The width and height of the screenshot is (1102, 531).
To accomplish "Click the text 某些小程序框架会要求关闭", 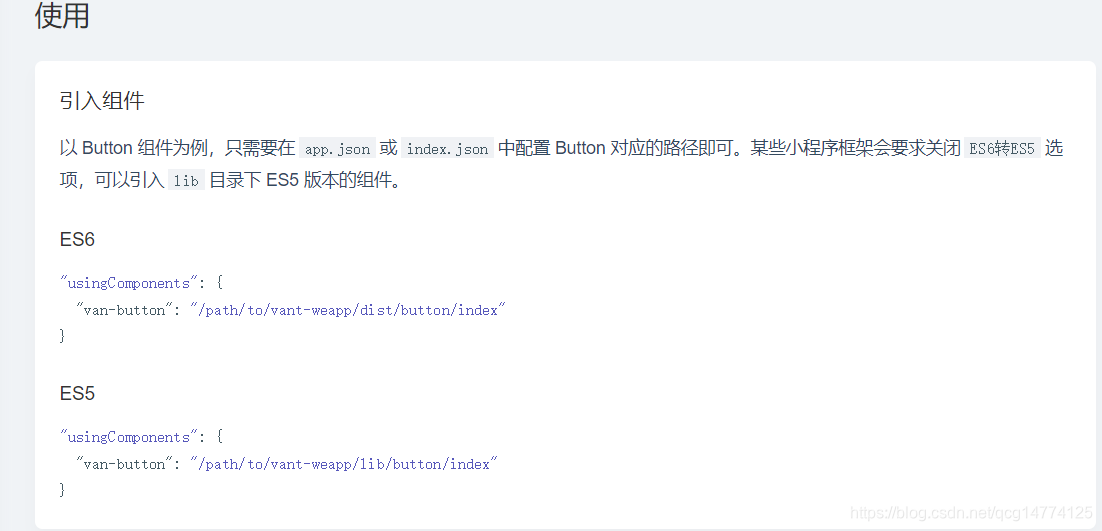I will tap(855, 149).
